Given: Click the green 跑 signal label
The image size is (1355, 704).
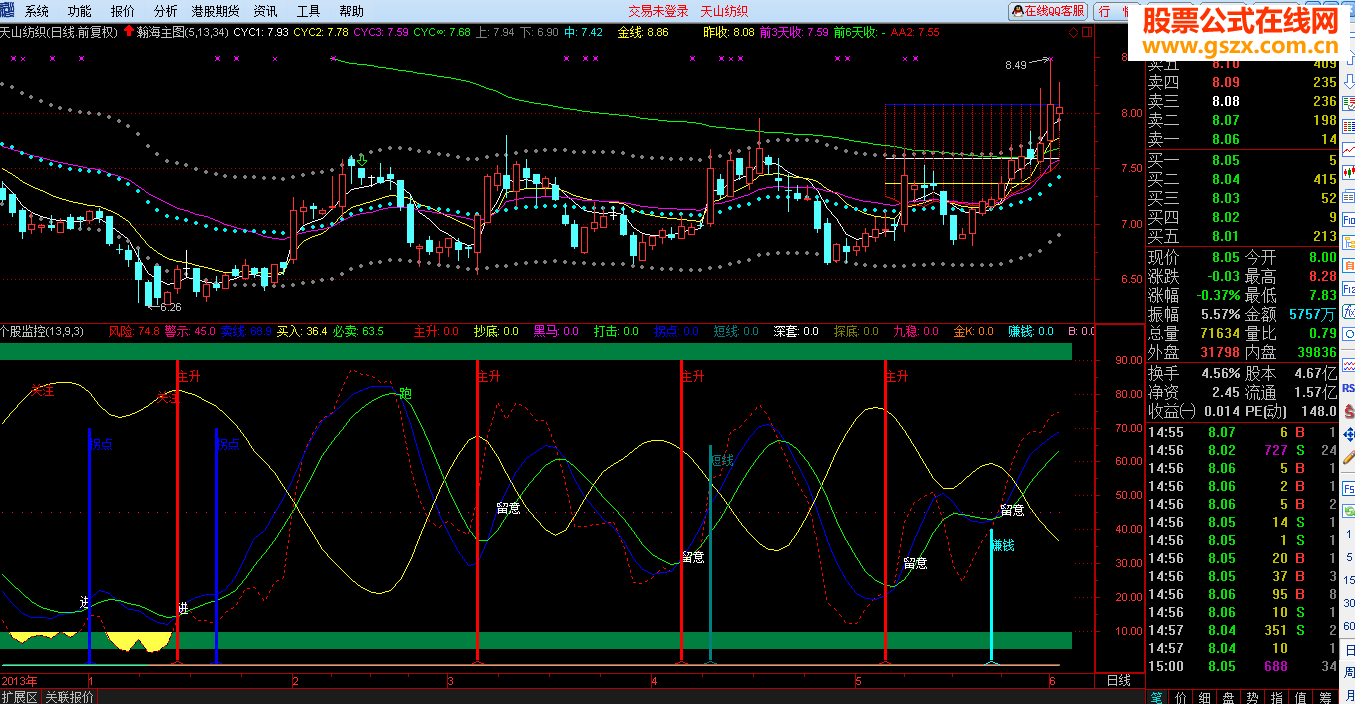Looking at the screenshot, I should point(405,393).
